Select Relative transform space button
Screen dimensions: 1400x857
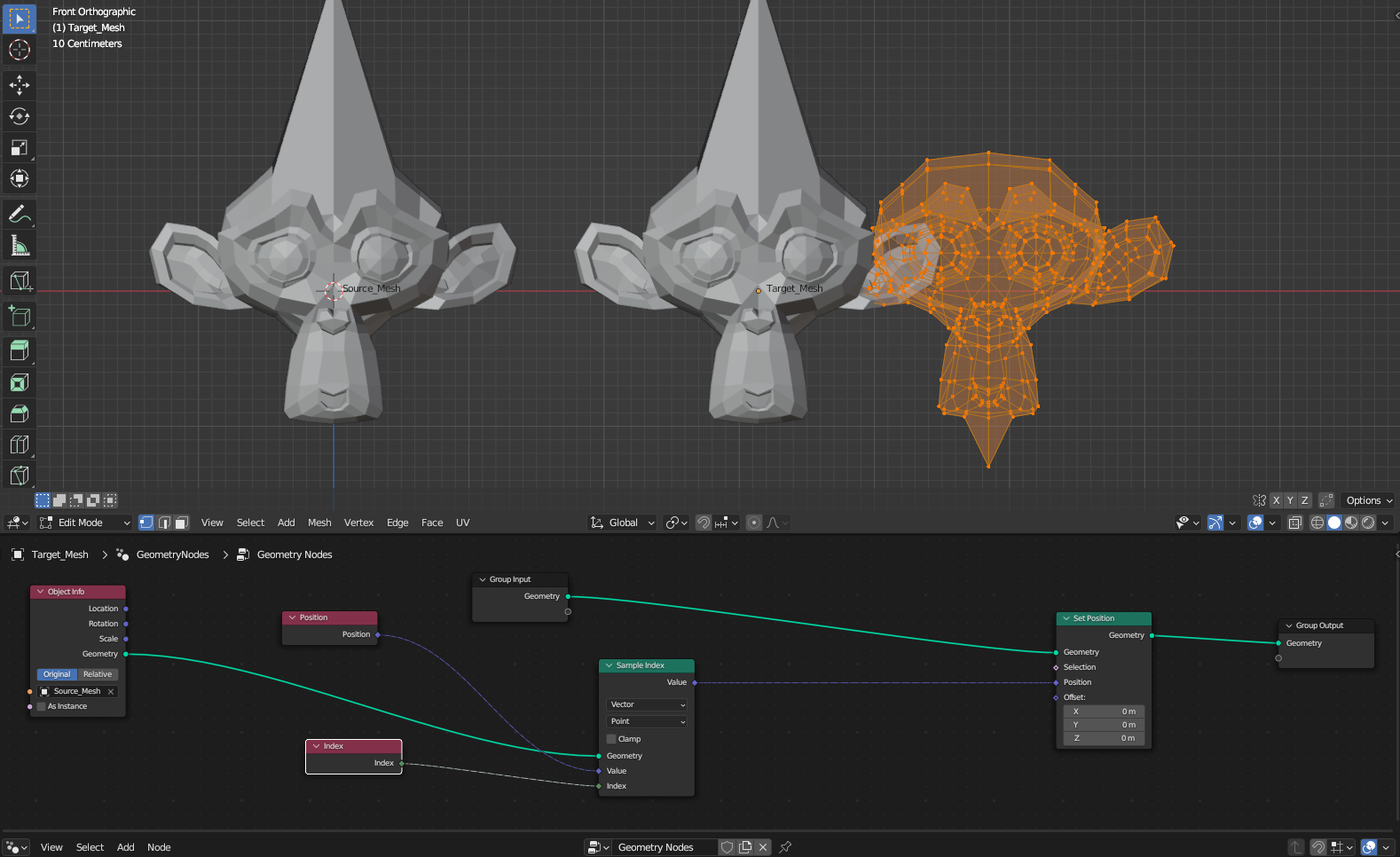[x=98, y=674]
